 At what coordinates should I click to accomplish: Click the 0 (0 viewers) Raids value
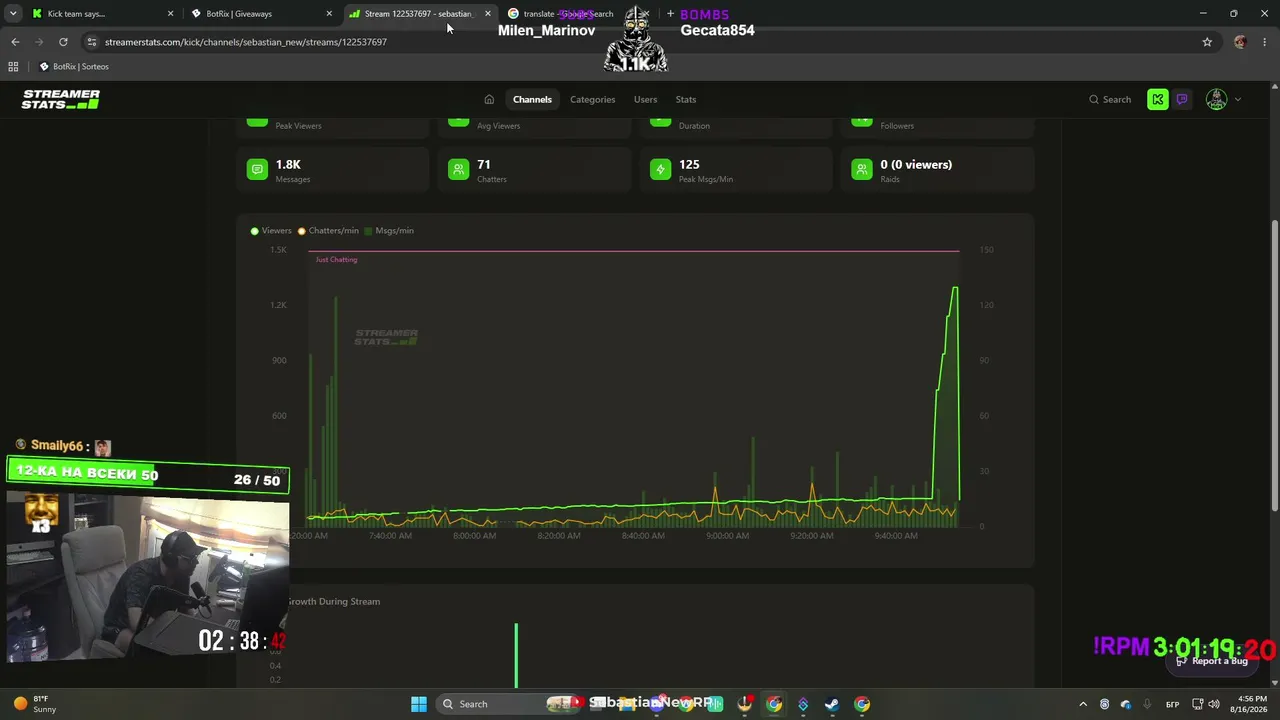(x=916, y=164)
